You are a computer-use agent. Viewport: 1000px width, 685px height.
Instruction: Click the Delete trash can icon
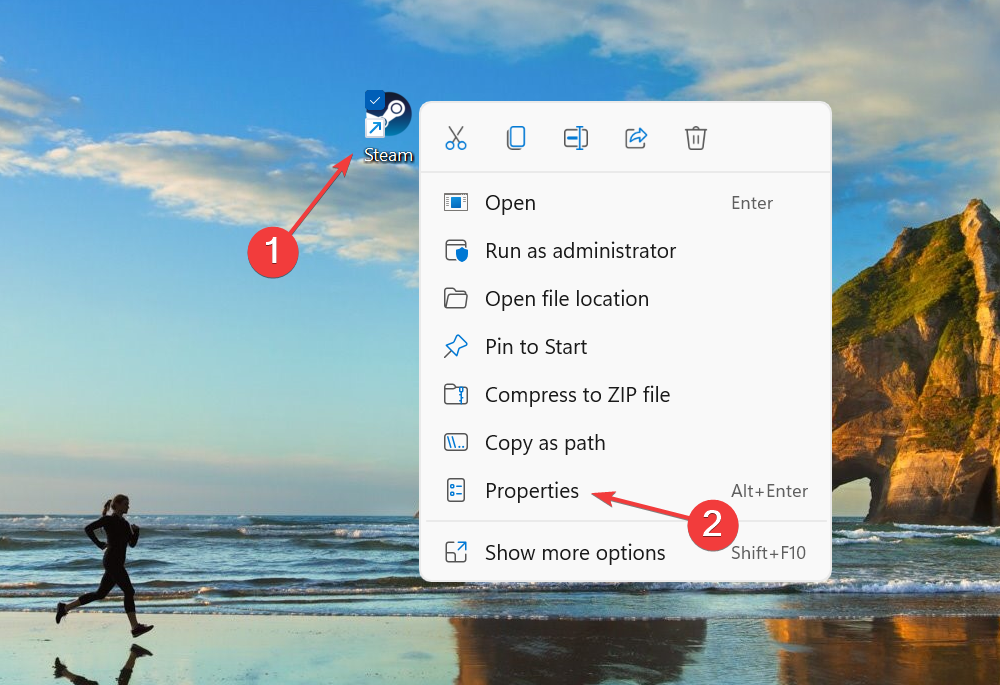[x=696, y=138]
